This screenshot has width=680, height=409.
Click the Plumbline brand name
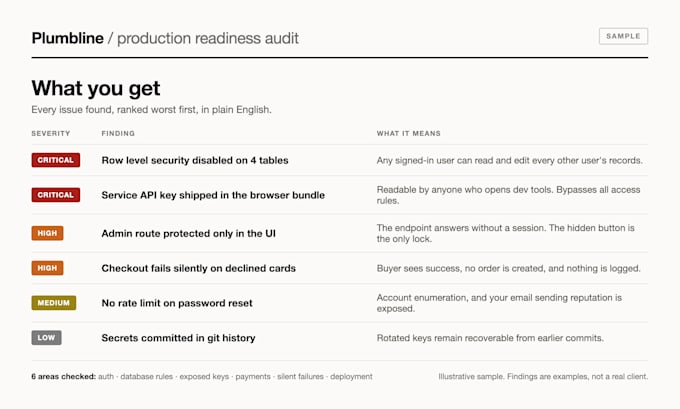point(68,38)
